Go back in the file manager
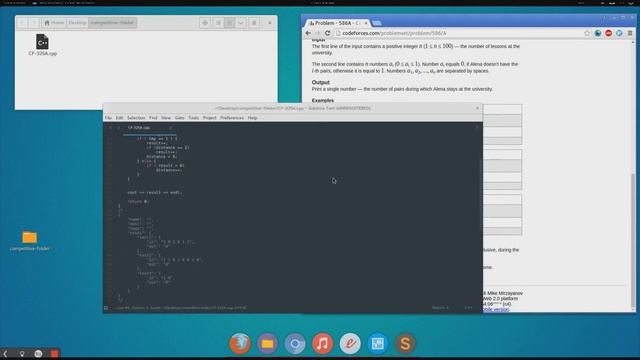640x360 pixels. pyautogui.click(x=22, y=23)
